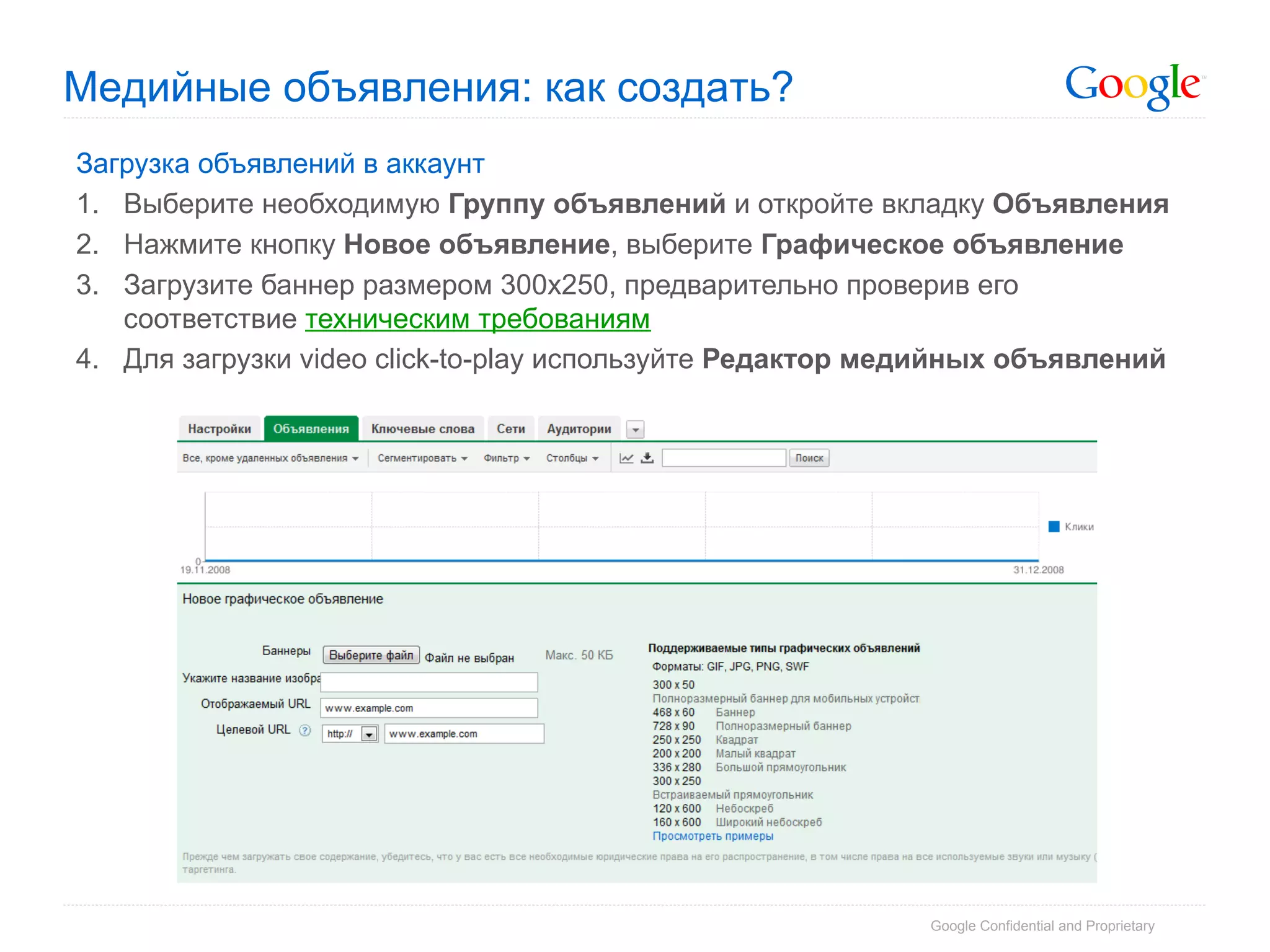Viewport: 1270px width, 952px height.
Task: Open the Все, кроме удаленных объявления dropdown
Action: click(x=270, y=458)
